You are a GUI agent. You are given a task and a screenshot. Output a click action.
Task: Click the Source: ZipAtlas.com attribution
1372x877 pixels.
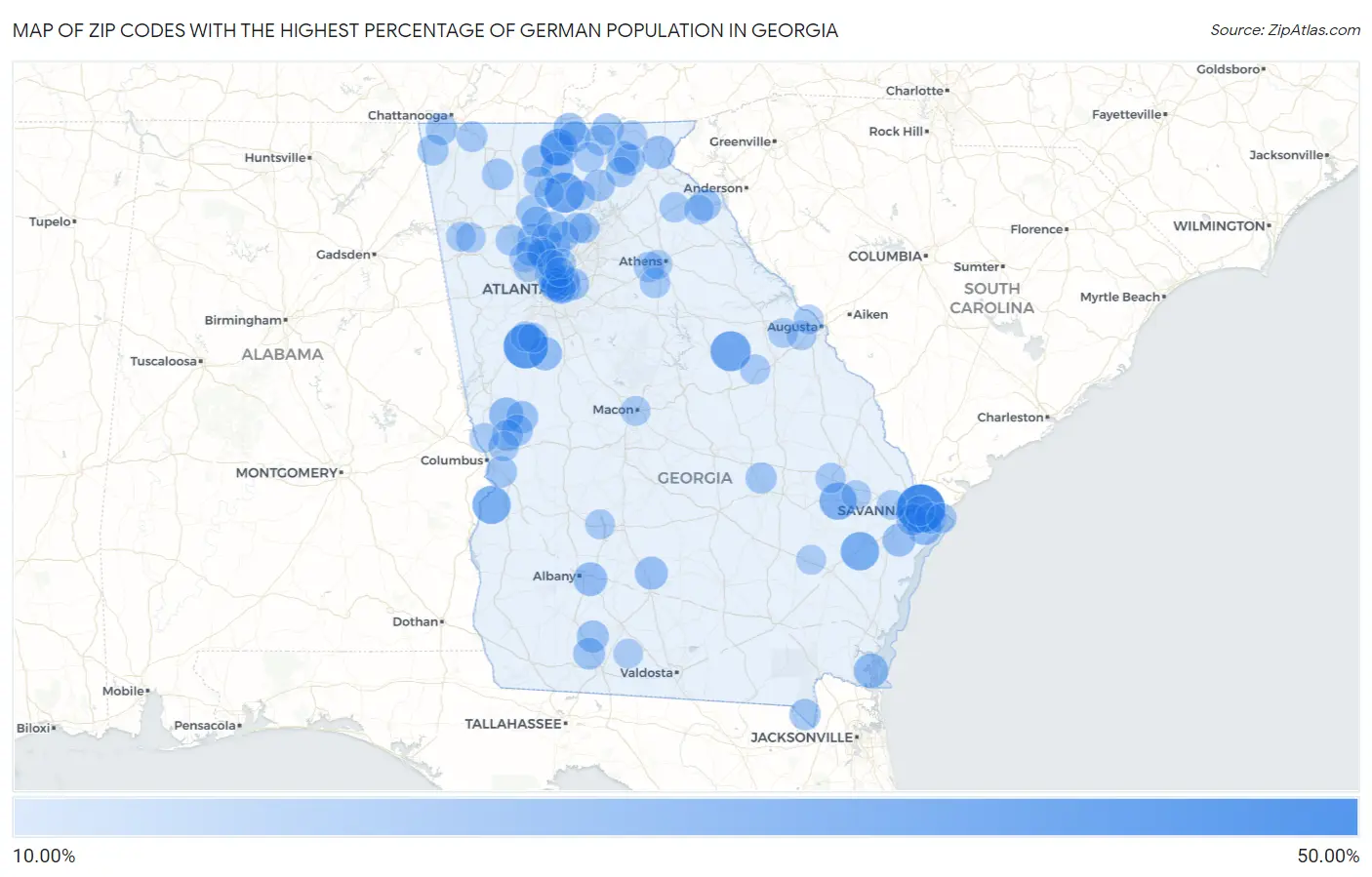[1285, 30]
